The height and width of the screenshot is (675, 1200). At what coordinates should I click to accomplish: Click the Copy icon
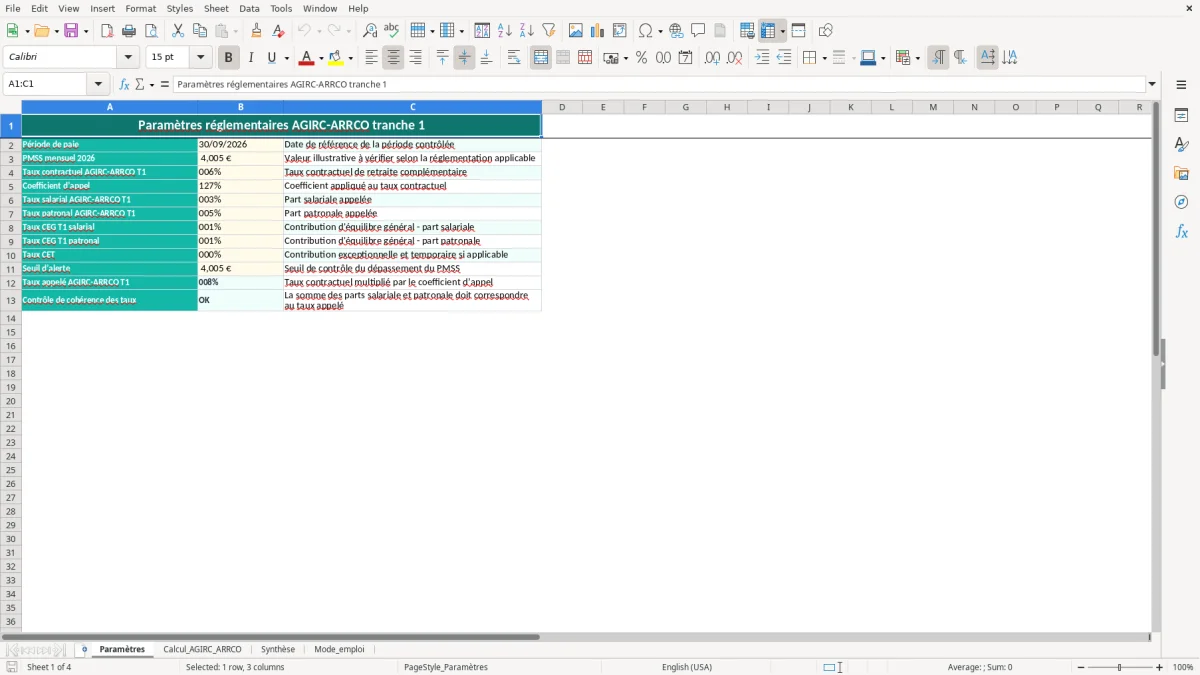tap(199, 31)
